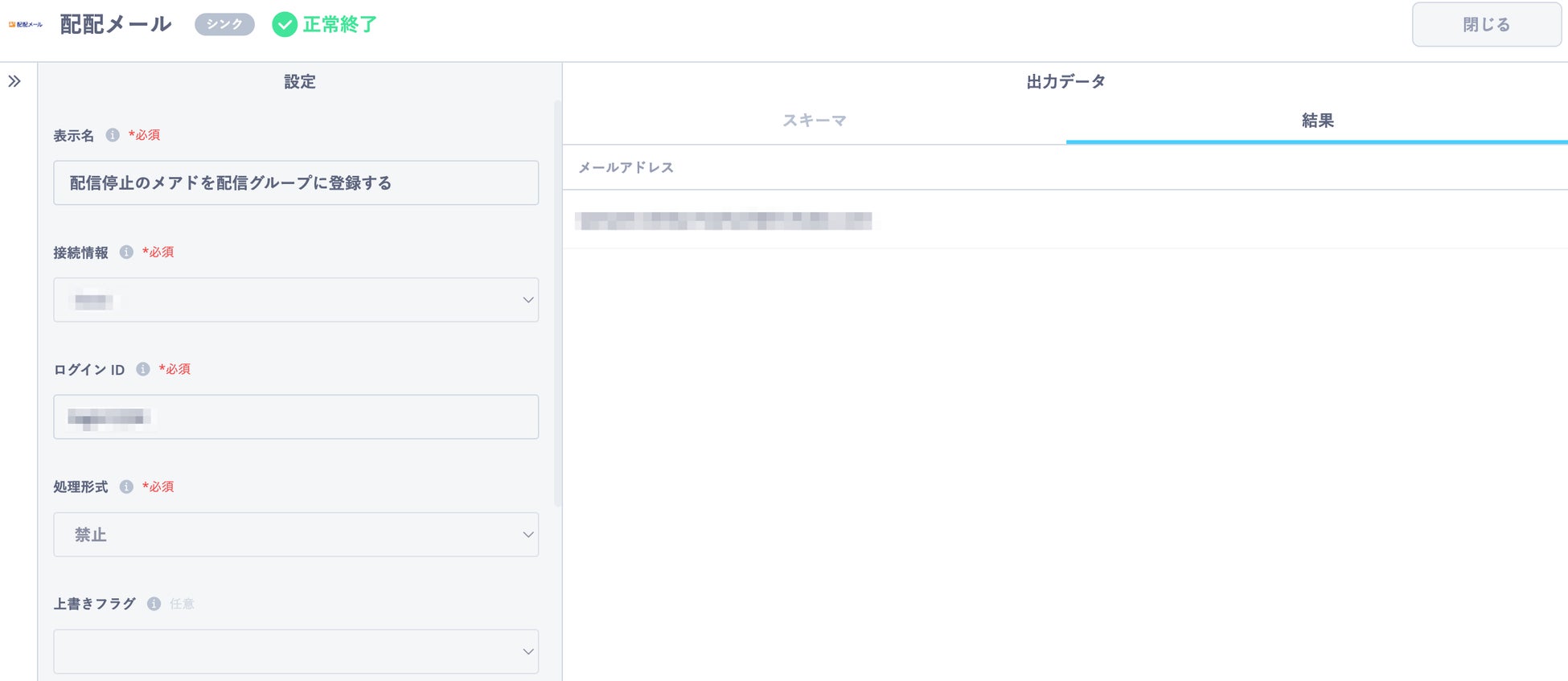Open the 接続情報 dropdown
1568x681 pixels.
296,300
